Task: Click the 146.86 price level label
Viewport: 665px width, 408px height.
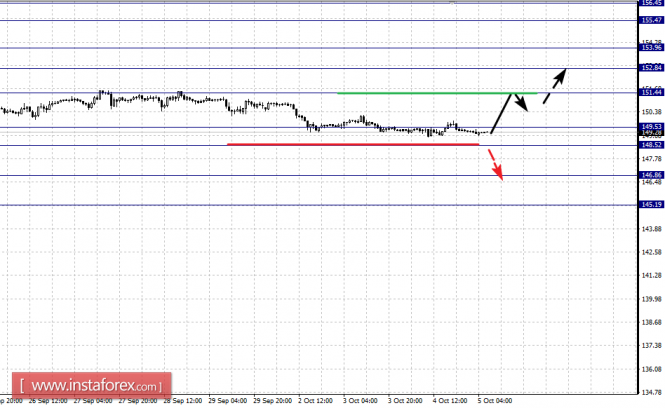Action: pyautogui.click(x=651, y=175)
